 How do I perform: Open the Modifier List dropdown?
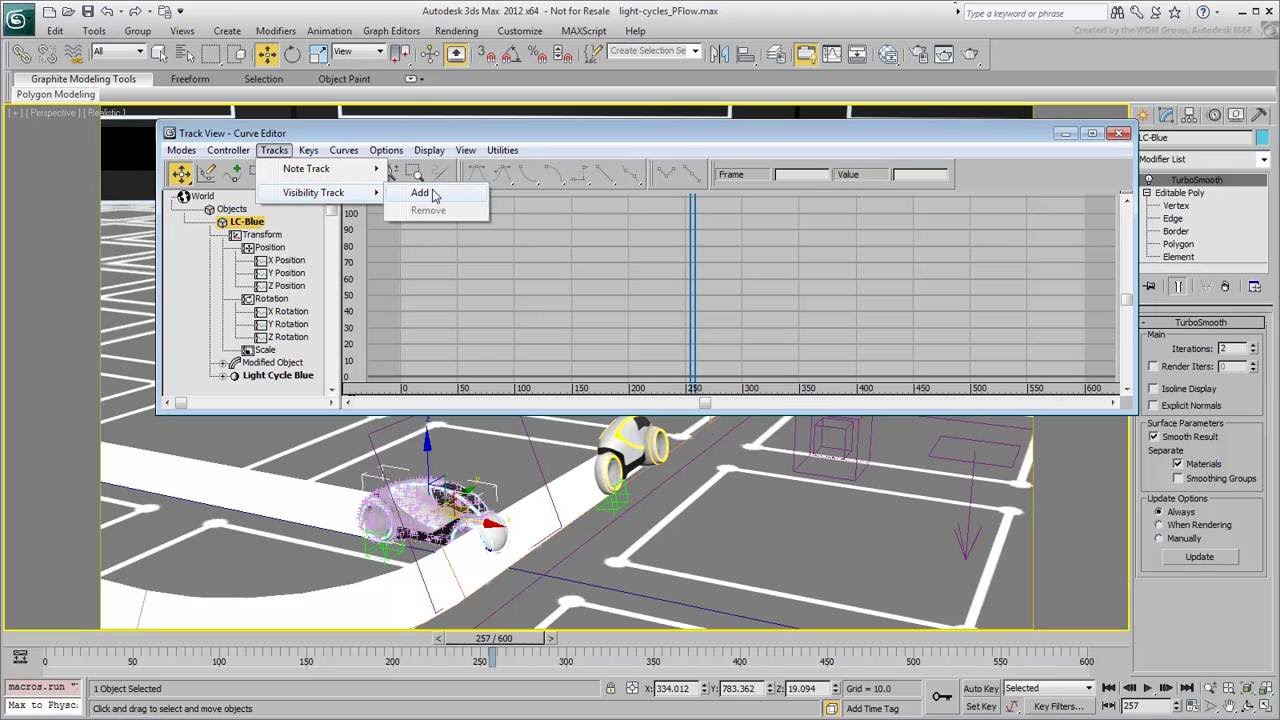(x=1203, y=159)
